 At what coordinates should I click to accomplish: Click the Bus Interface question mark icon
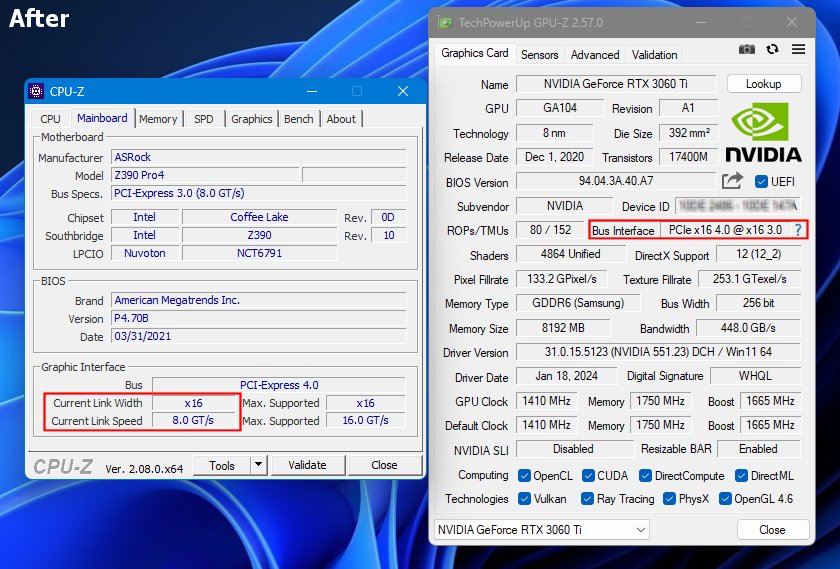(x=798, y=230)
